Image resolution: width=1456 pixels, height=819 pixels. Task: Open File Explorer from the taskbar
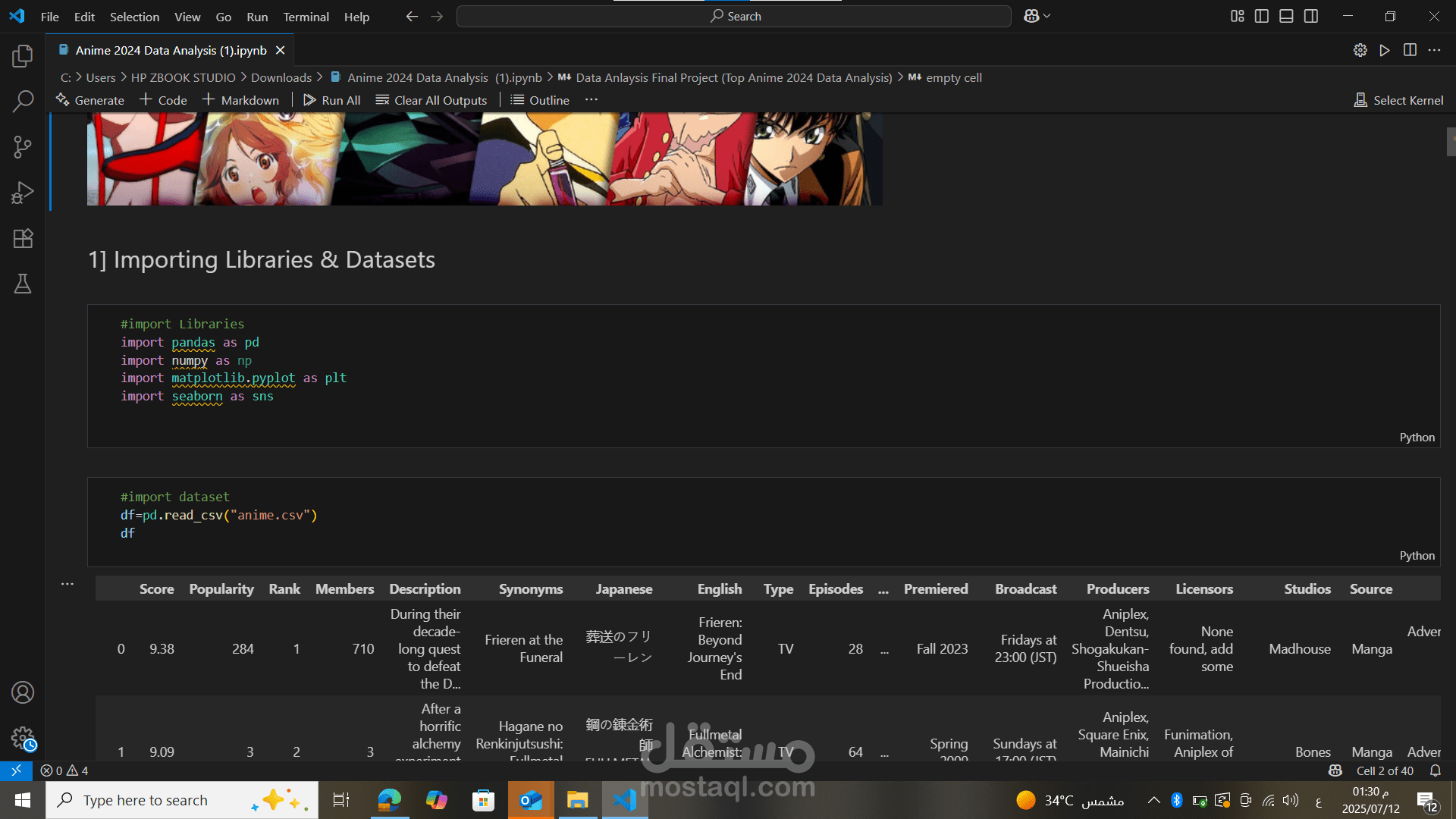(577, 800)
